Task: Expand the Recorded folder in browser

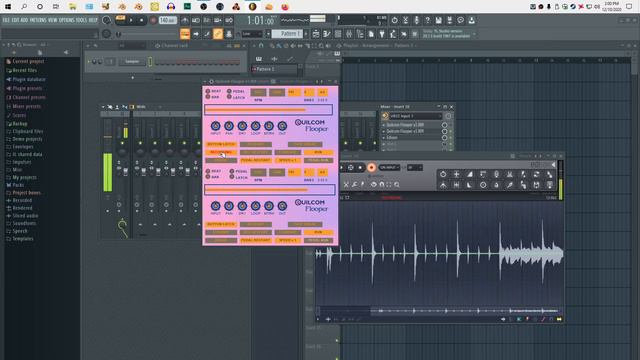Action: (x=19, y=200)
